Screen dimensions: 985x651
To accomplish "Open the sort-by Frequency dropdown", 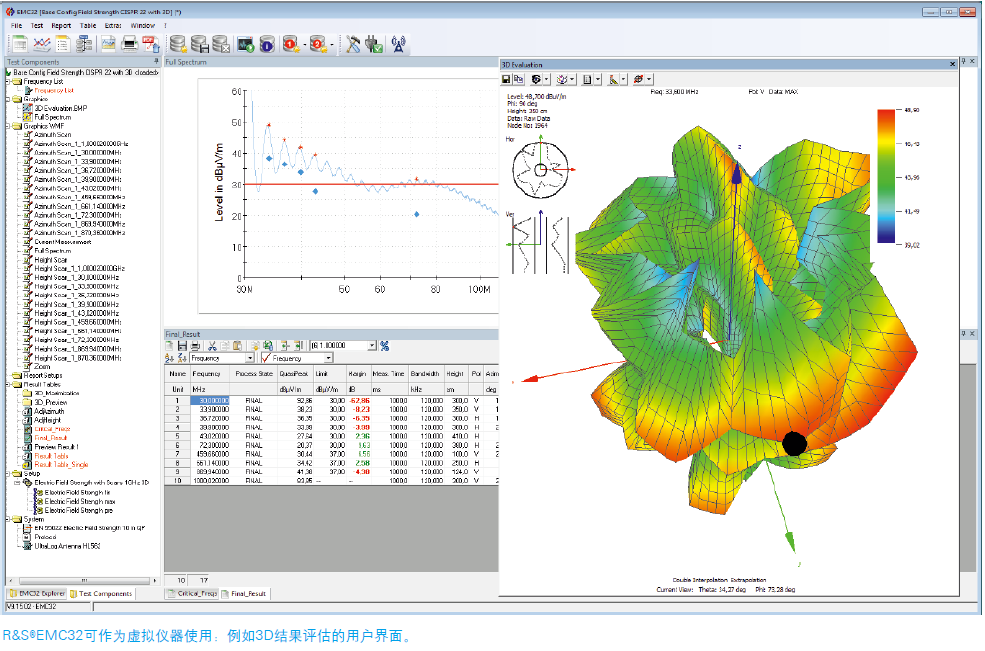I will (250, 358).
